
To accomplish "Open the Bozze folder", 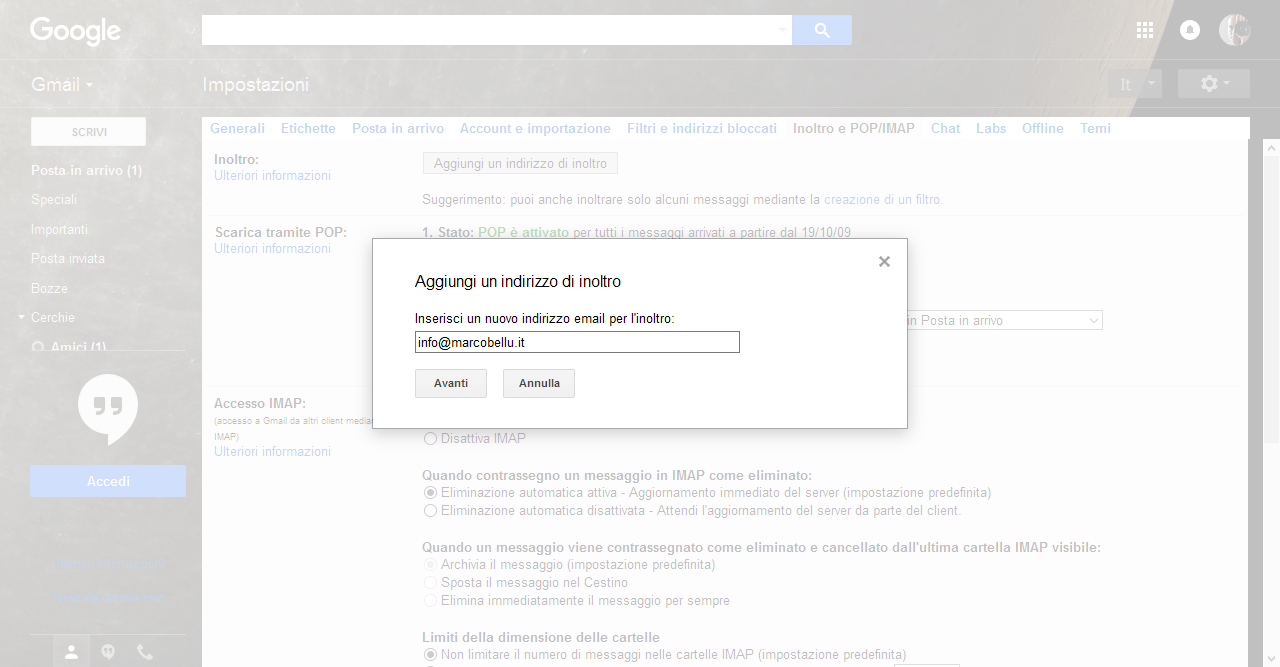I will pos(49,288).
